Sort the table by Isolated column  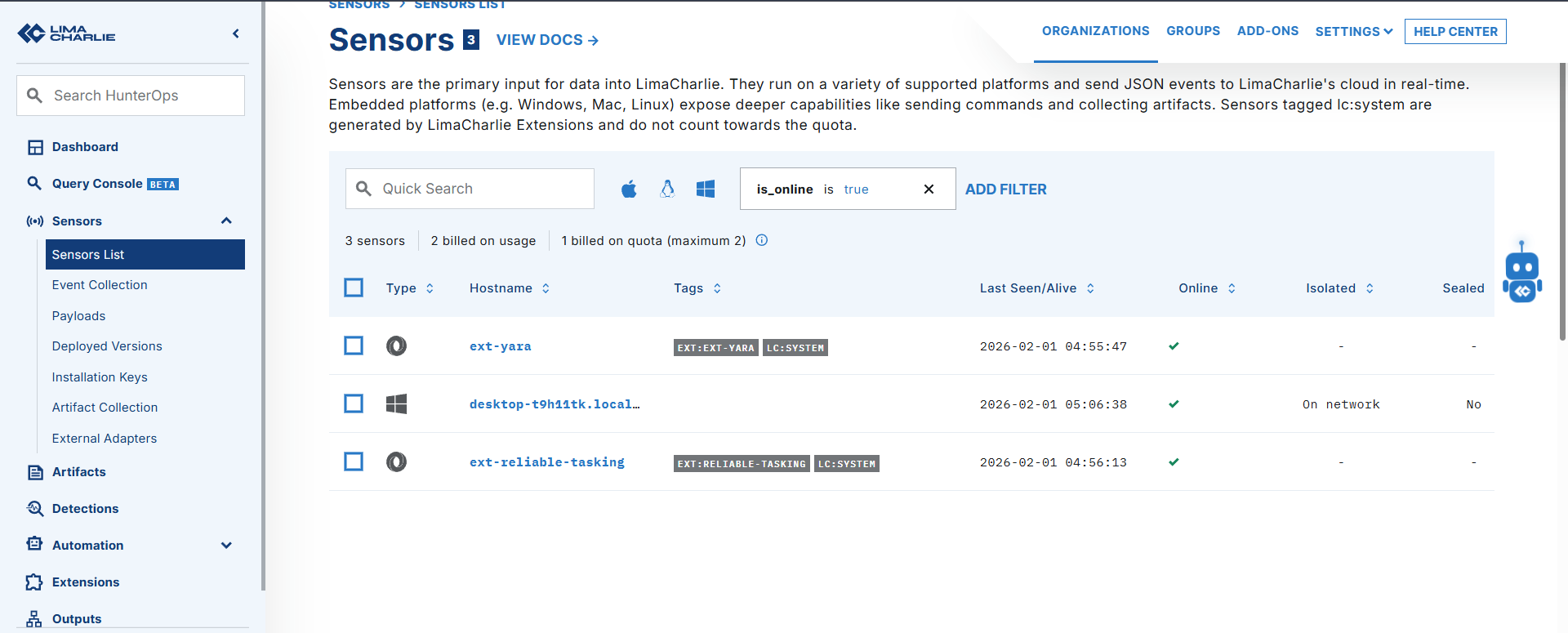tap(1339, 288)
